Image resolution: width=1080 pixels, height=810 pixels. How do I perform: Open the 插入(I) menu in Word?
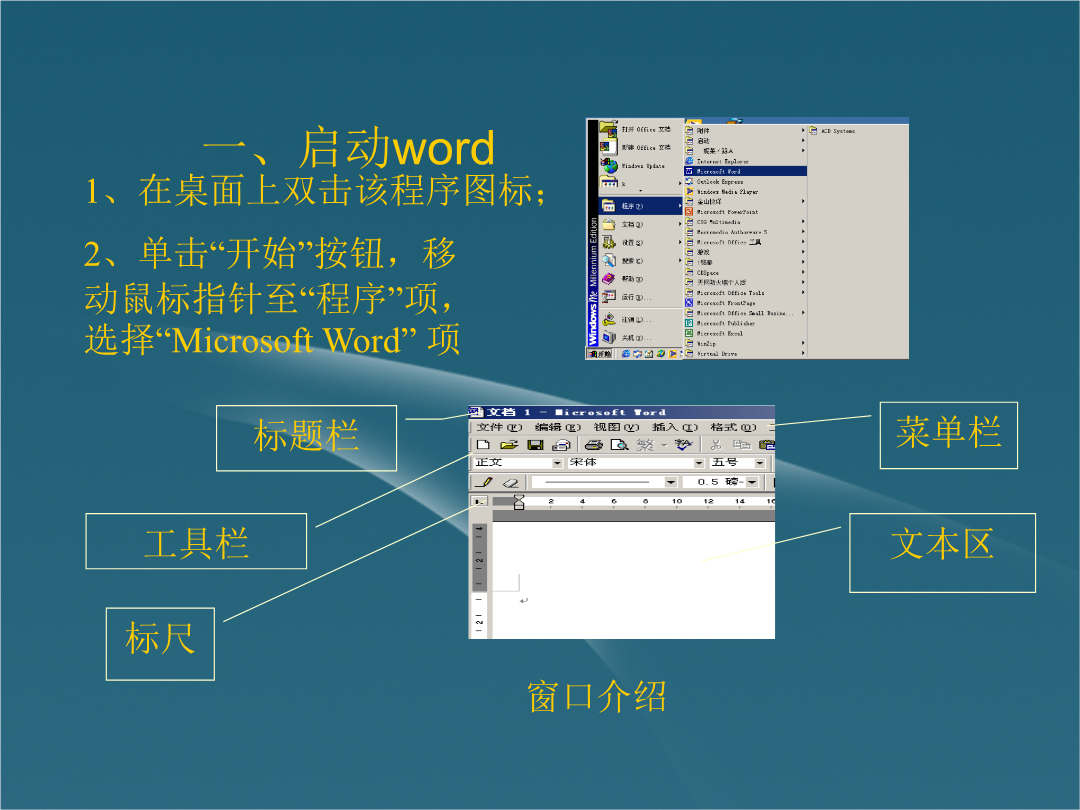[675, 427]
